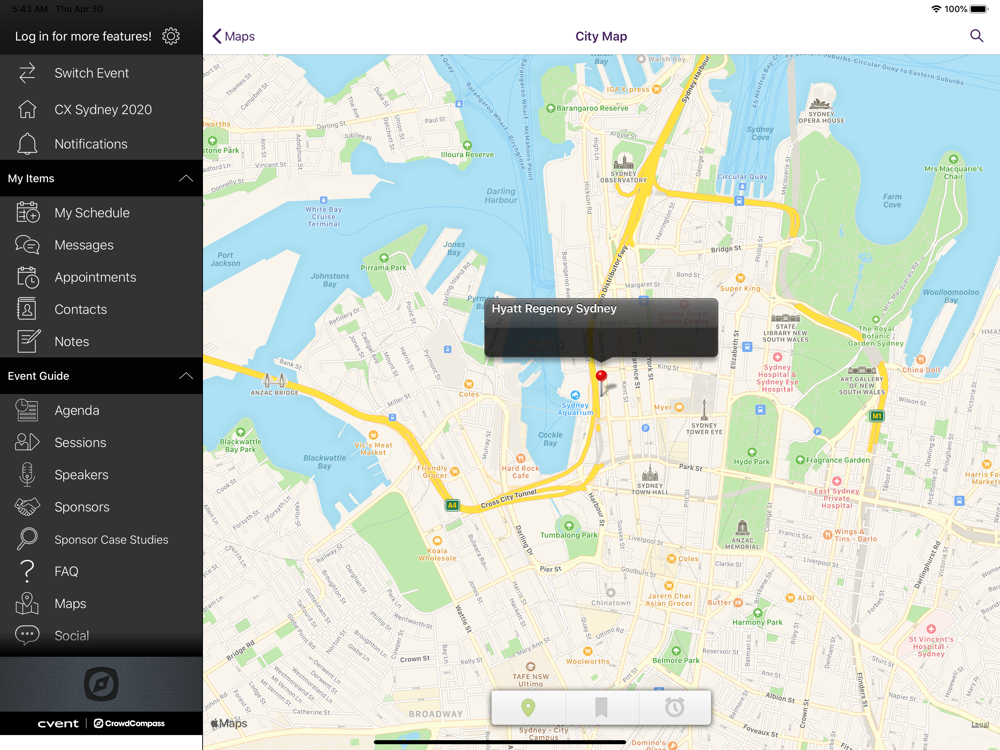Tap the State Library New South Wales landmark
Image resolution: width=1000 pixels, height=750 pixels.
tap(785, 318)
